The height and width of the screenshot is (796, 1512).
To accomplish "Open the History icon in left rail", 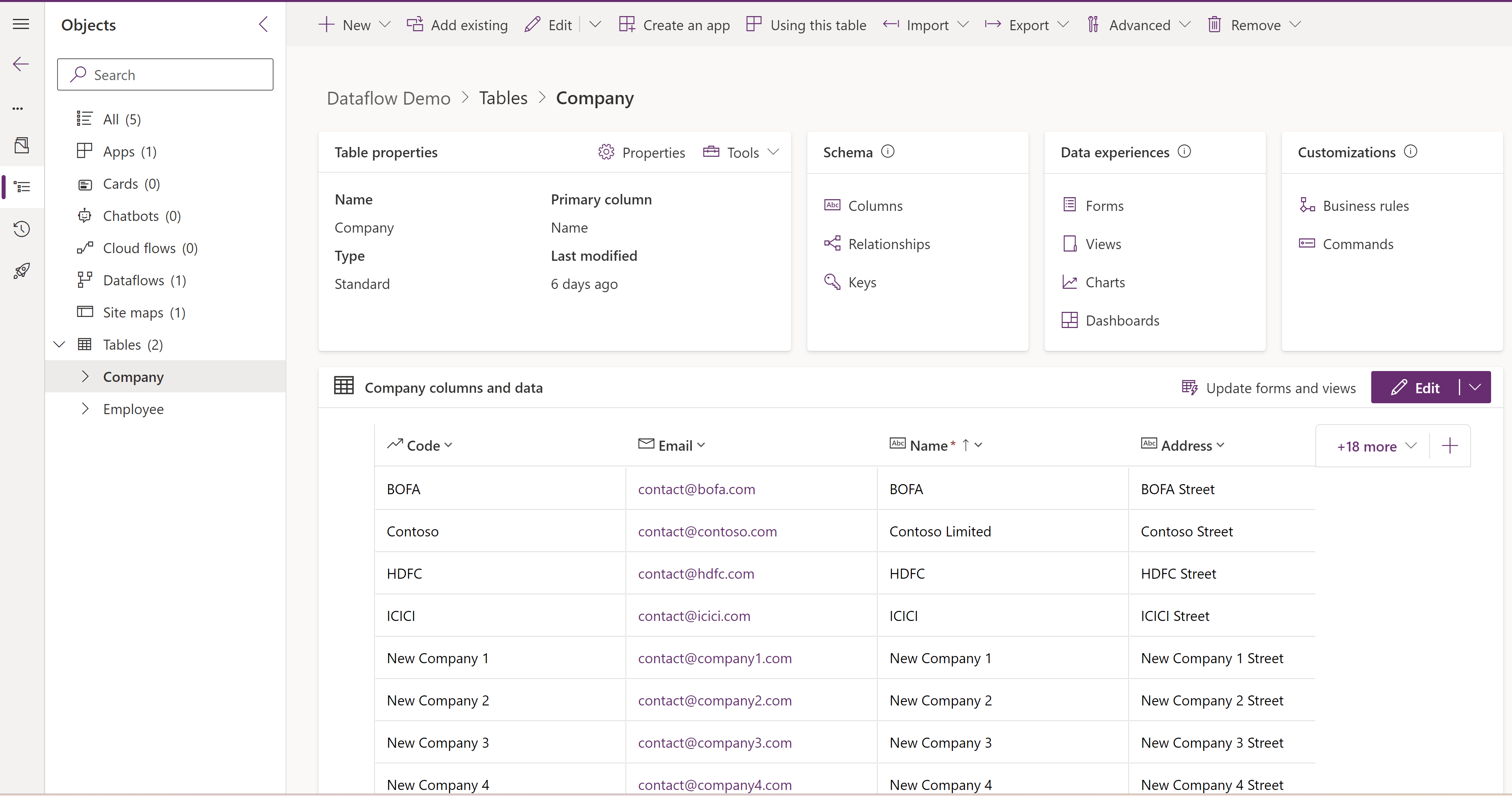I will pos(22,228).
